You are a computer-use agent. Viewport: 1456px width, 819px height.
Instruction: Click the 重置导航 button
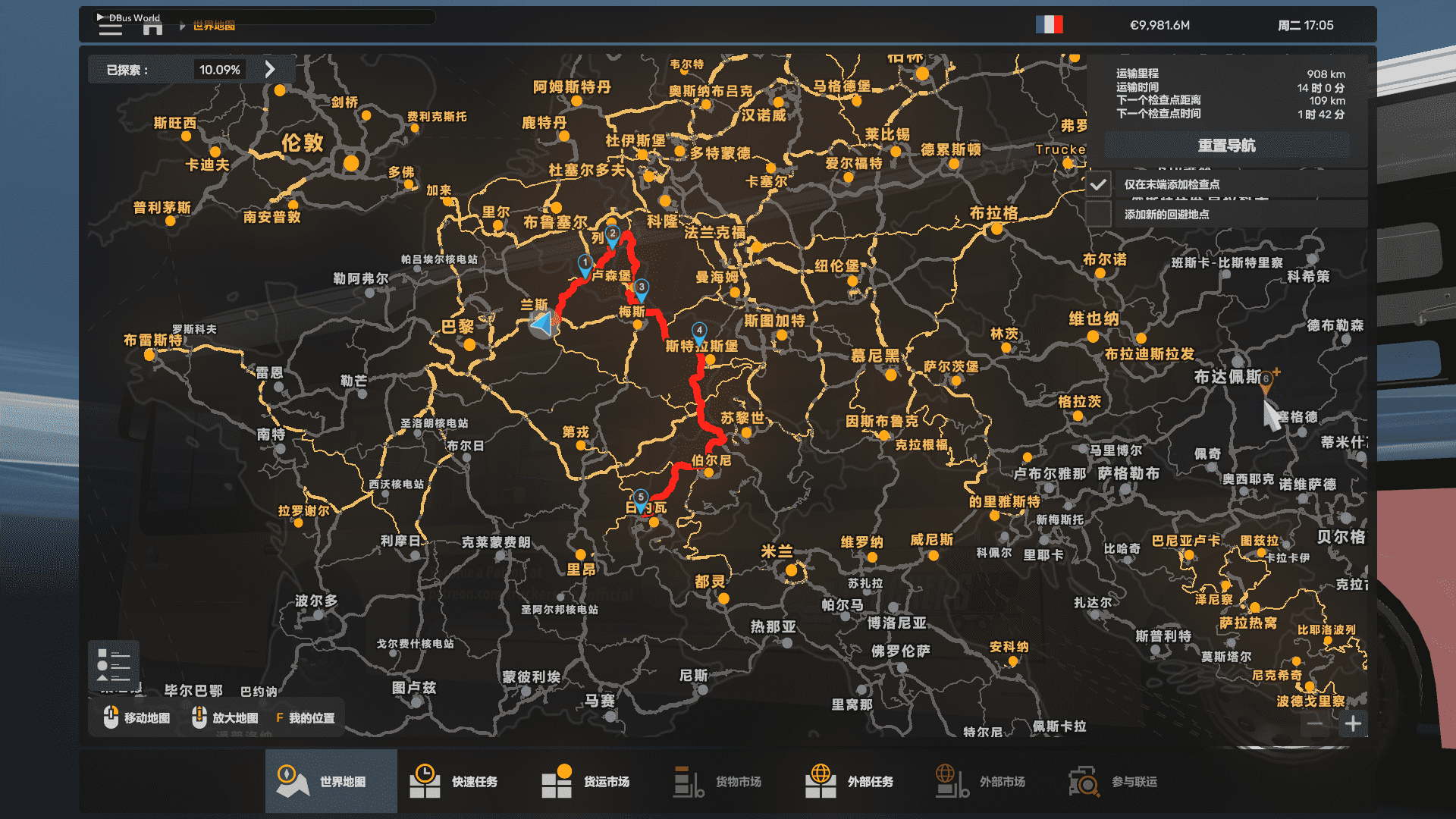point(1226,146)
